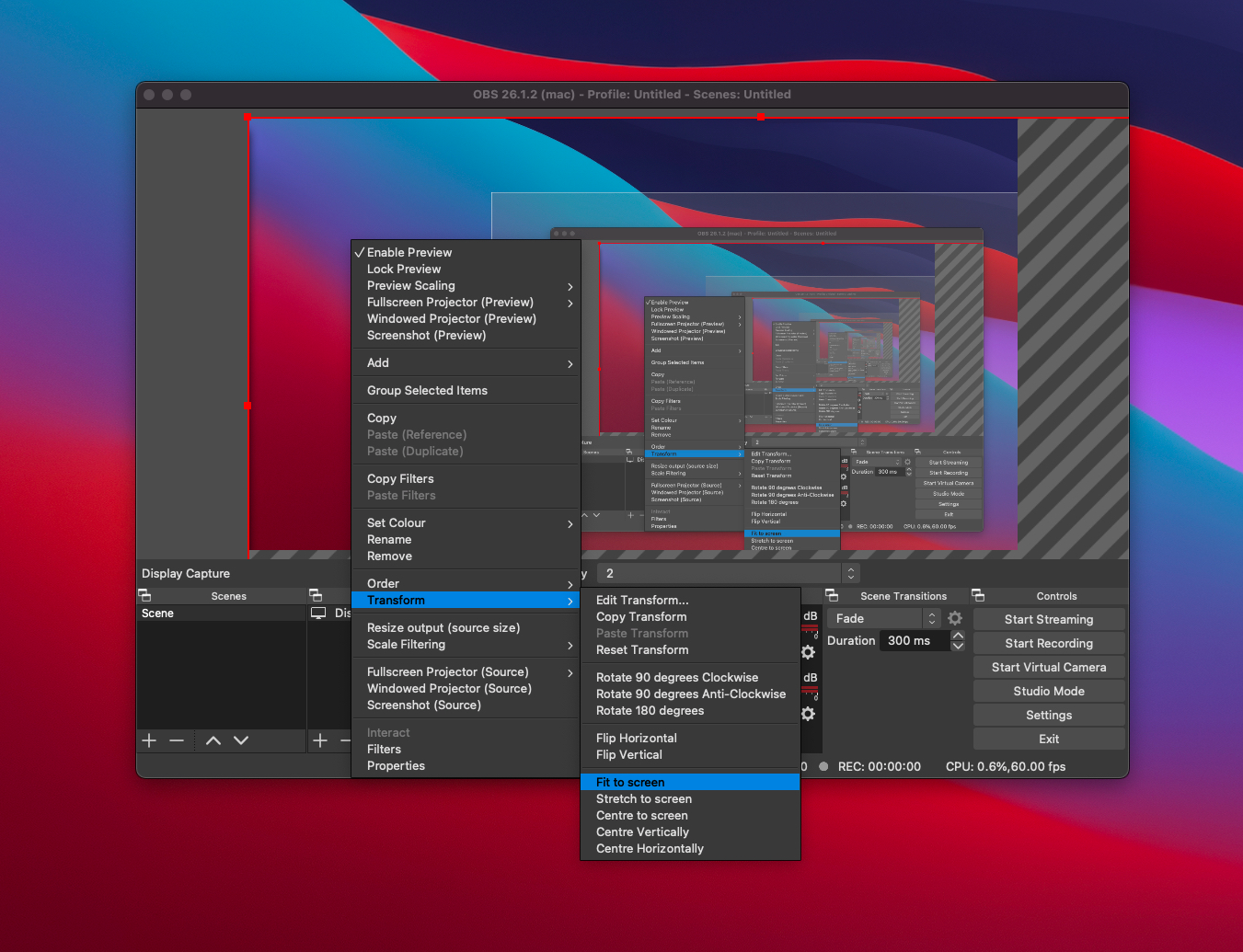Viewport: 1243px width, 952px height.
Task: Move the scene down with the down arrow
Action: pos(241,740)
